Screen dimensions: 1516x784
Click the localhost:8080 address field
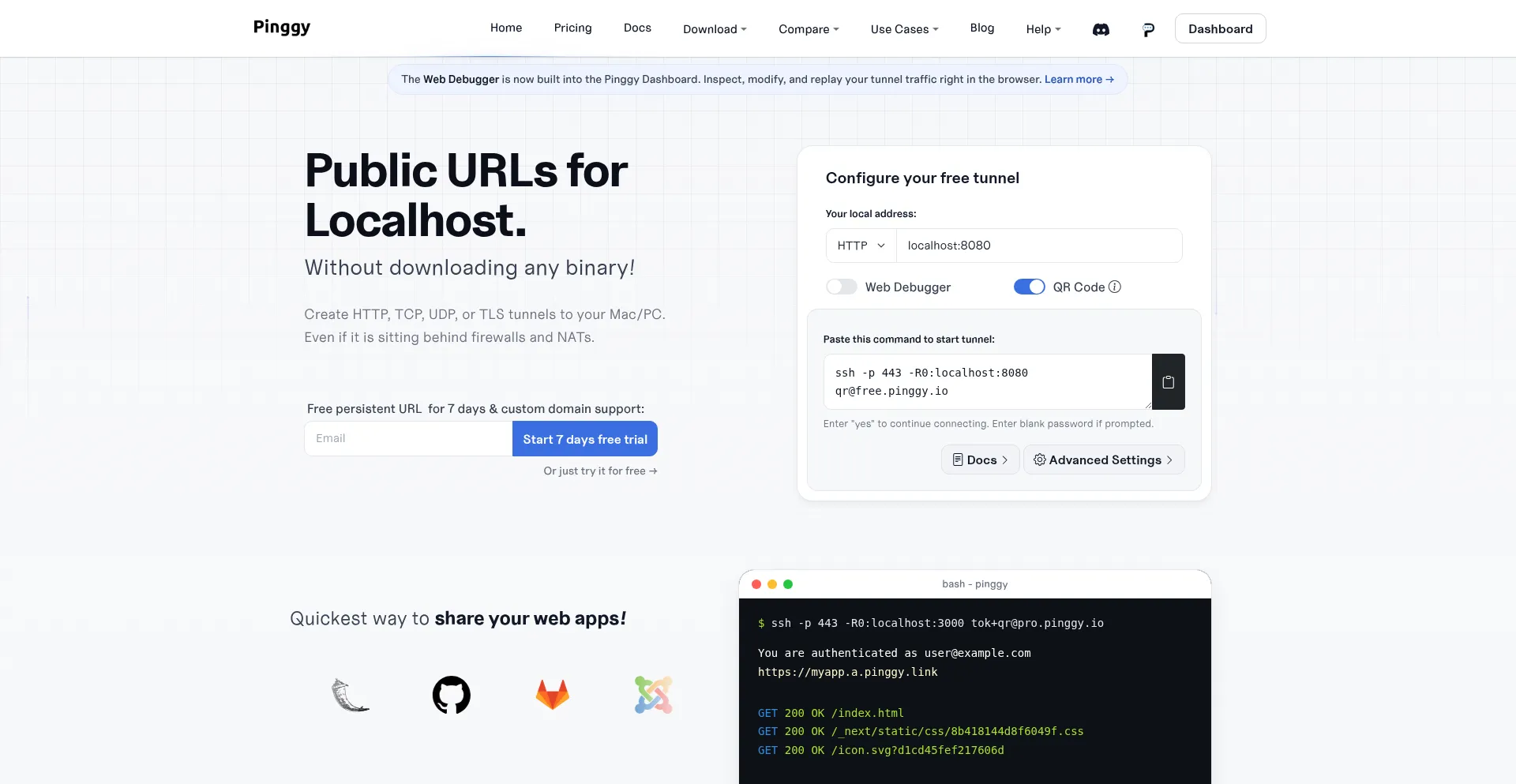1039,246
